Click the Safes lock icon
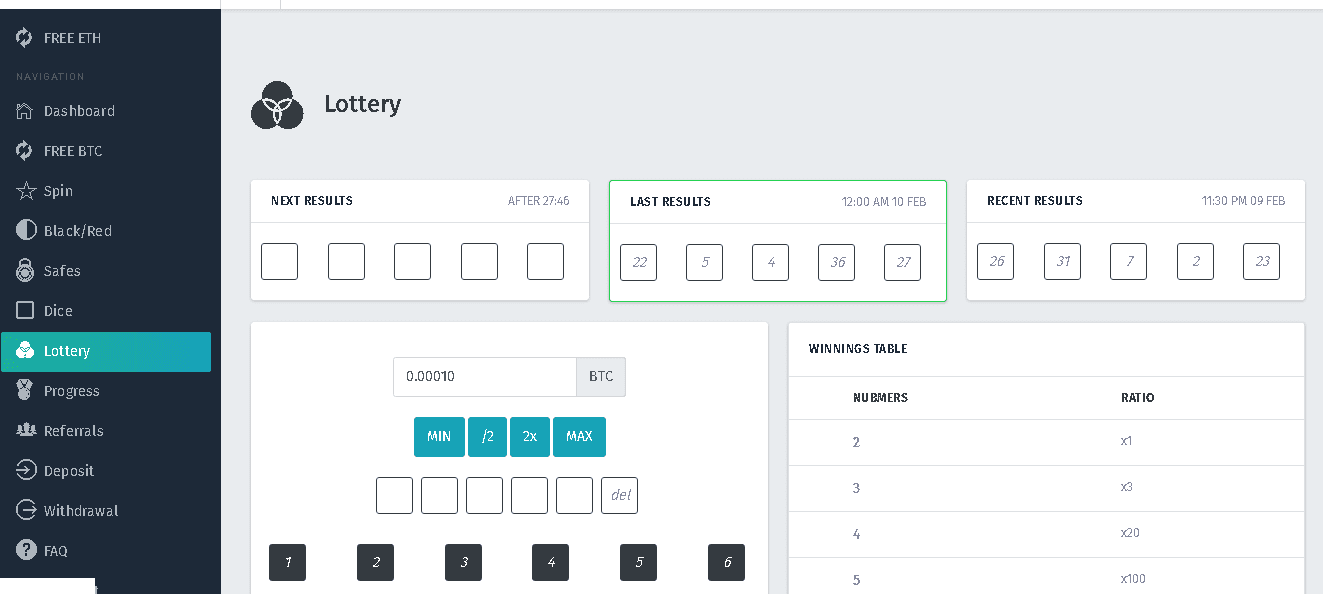 pos(25,271)
